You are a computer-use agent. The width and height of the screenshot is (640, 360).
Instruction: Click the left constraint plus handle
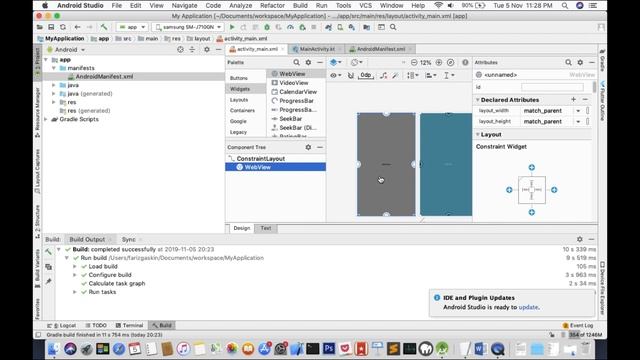pos(509,190)
